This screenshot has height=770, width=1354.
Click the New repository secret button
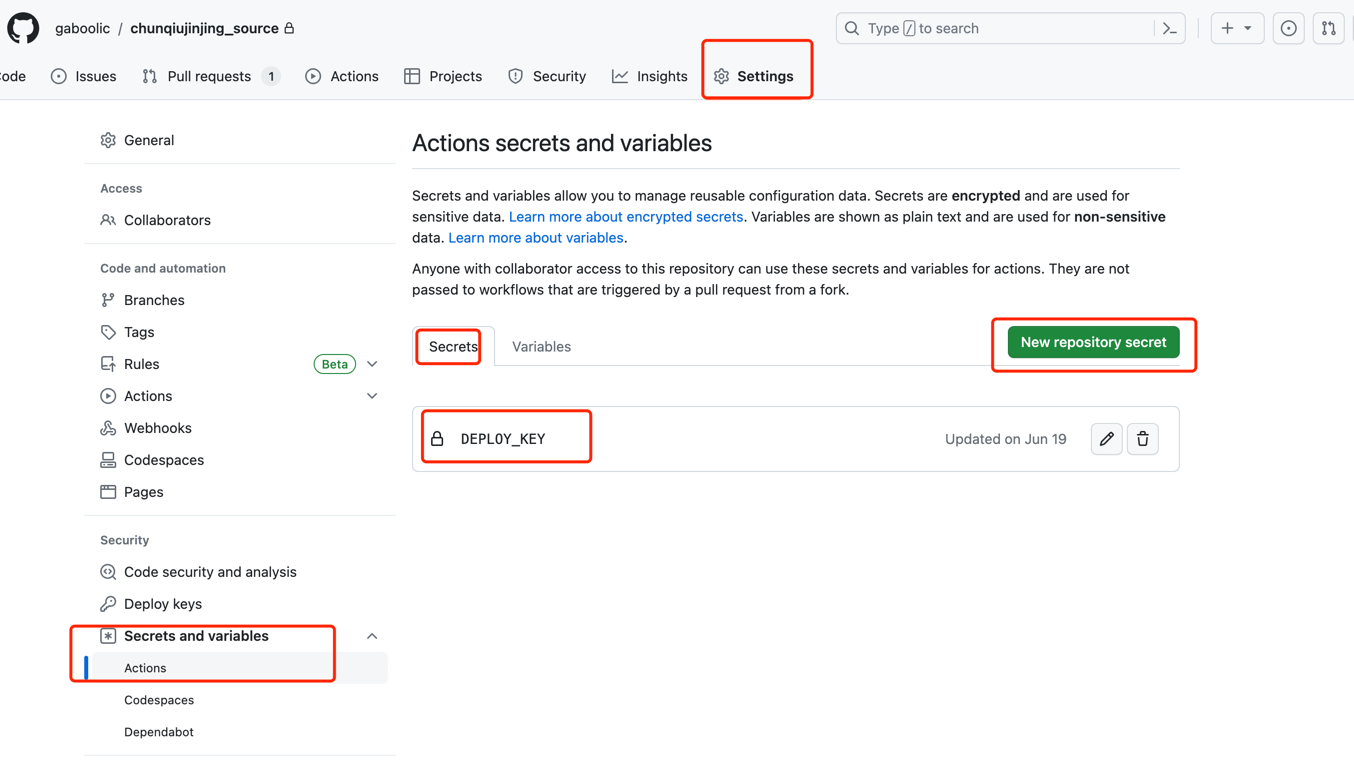click(x=1093, y=342)
